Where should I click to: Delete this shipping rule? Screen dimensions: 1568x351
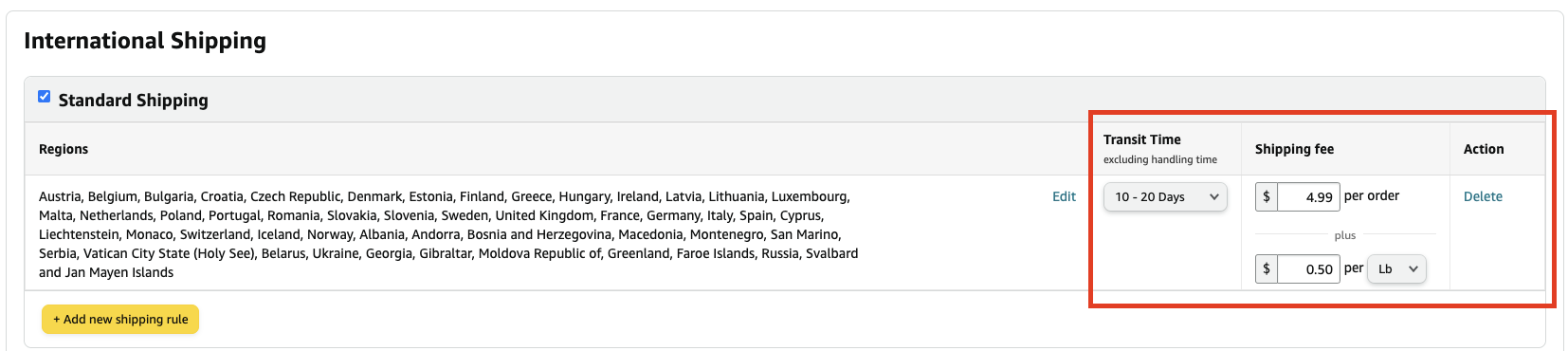pos(1483,196)
